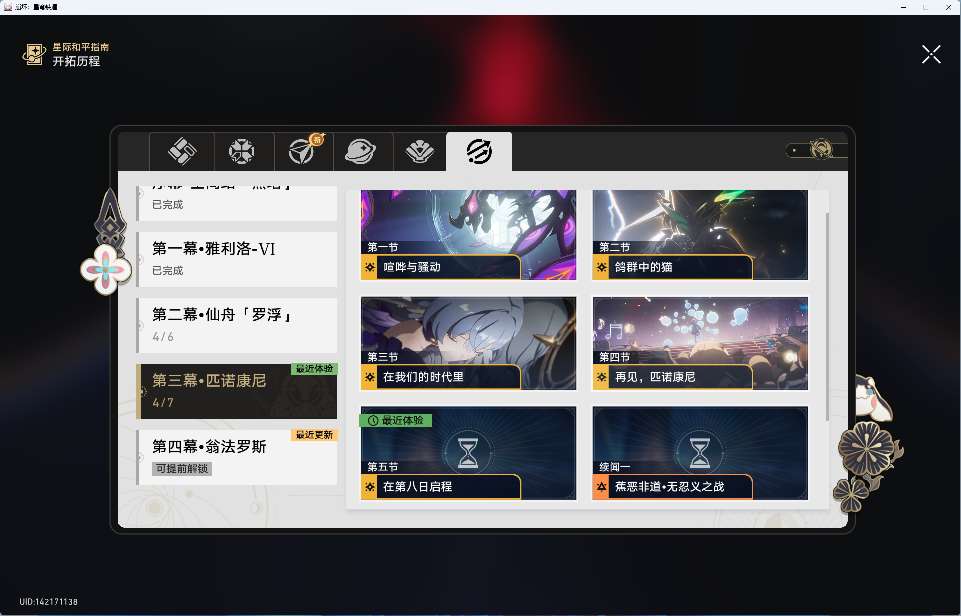Open section card 再见，匹诺康尼
Screen dimensions: 961x616
[x=700, y=343]
